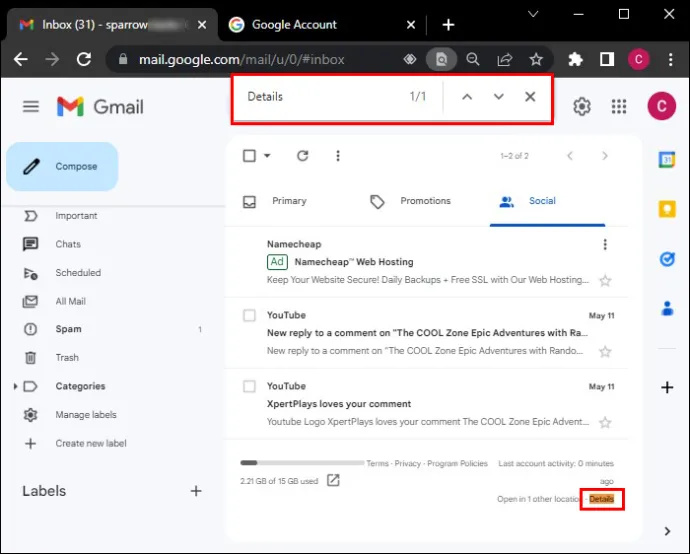
Task: Reload the page in the browser toolbar
Action: [84, 59]
